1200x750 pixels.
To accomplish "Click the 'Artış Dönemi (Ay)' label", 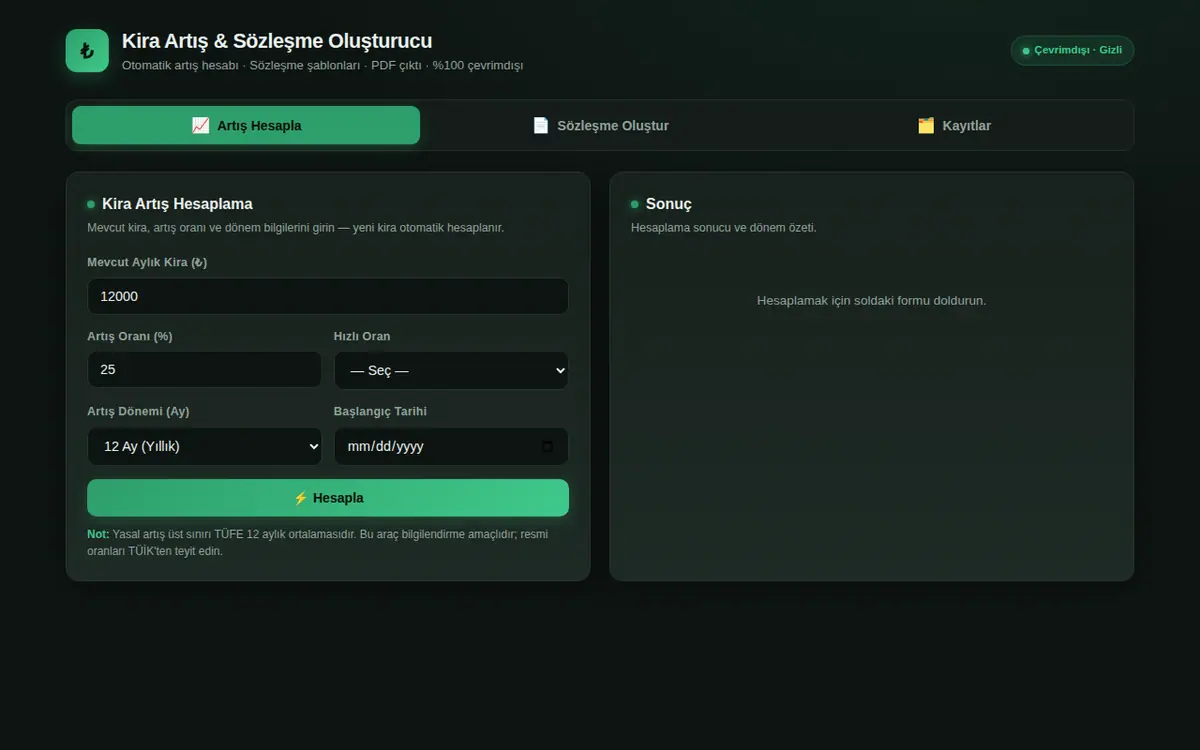I will [138, 411].
